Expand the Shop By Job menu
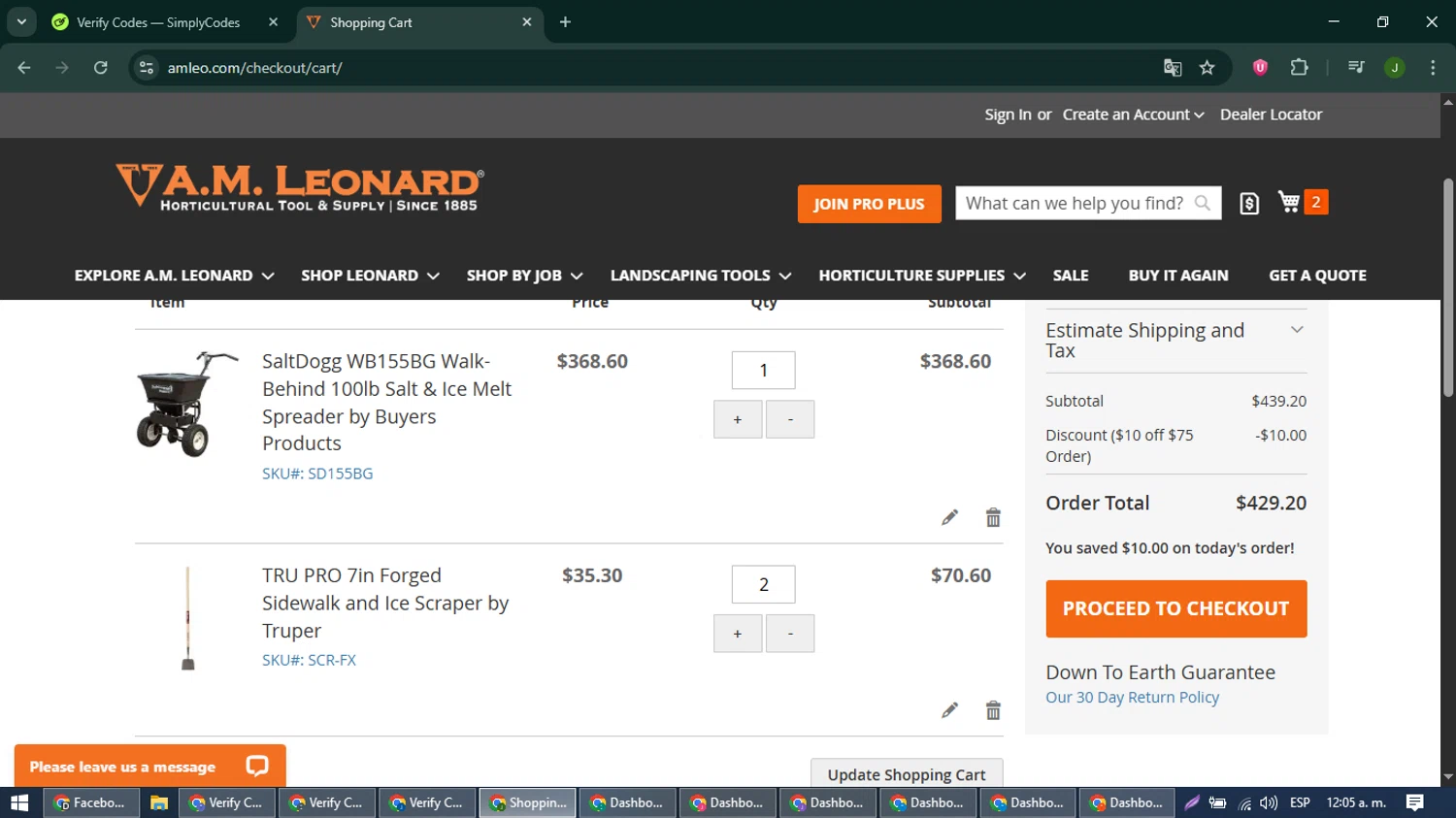The width and height of the screenshot is (1456, 818). coord(524,276)
